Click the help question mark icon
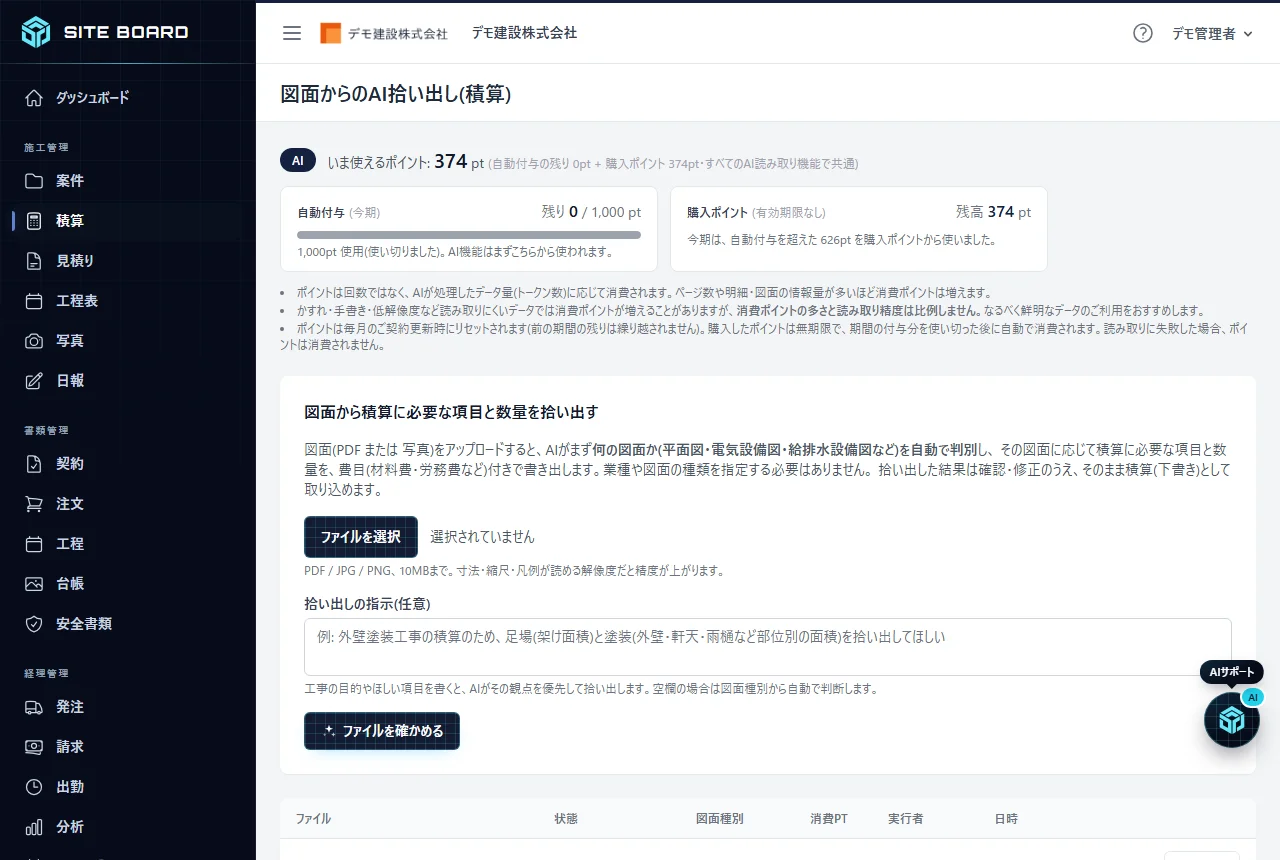This screenshot has width=1280, height=860. [1143, 33]
